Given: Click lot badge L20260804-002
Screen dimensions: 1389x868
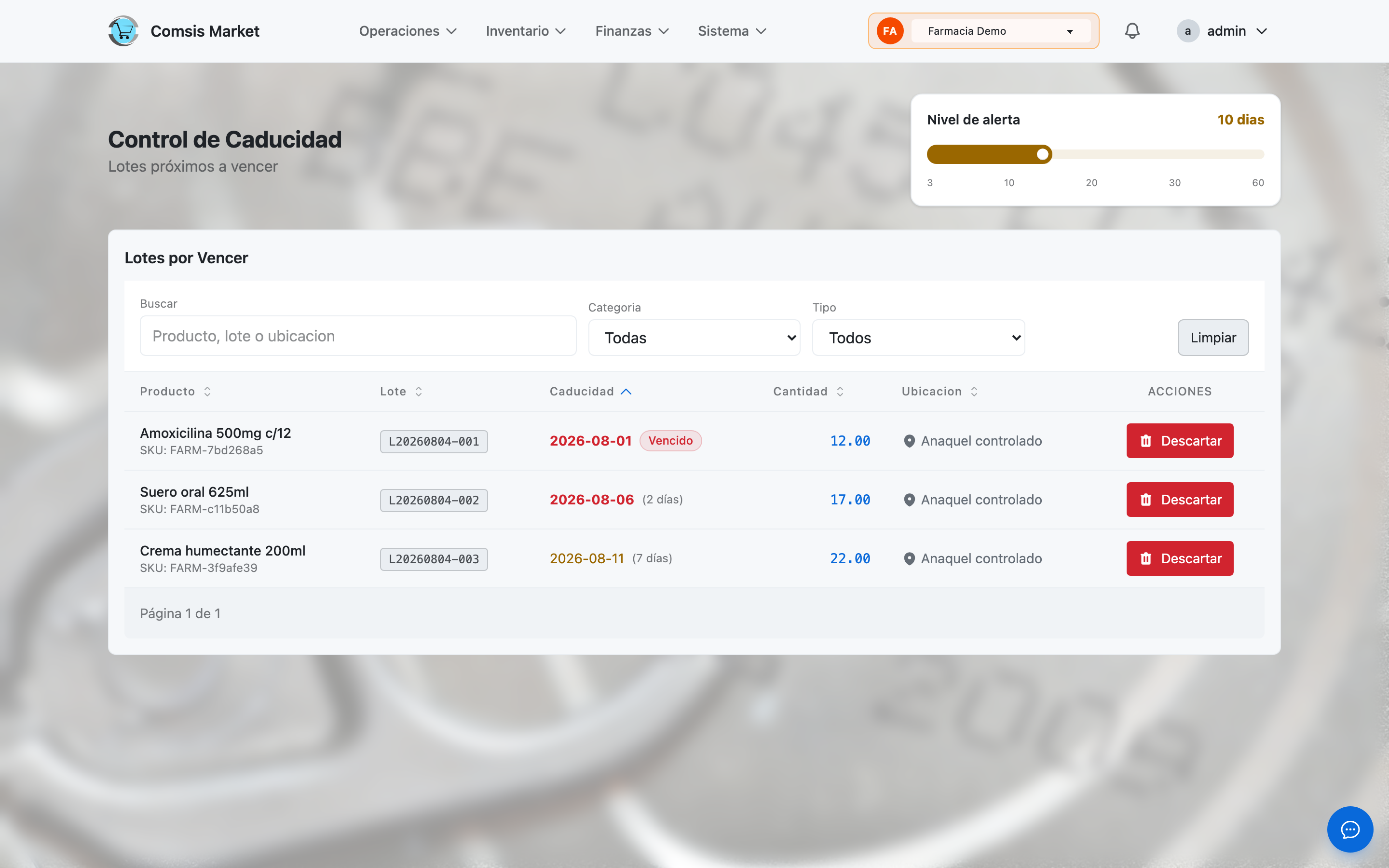Looking at the screenshot, I should (x=434, y=500).
